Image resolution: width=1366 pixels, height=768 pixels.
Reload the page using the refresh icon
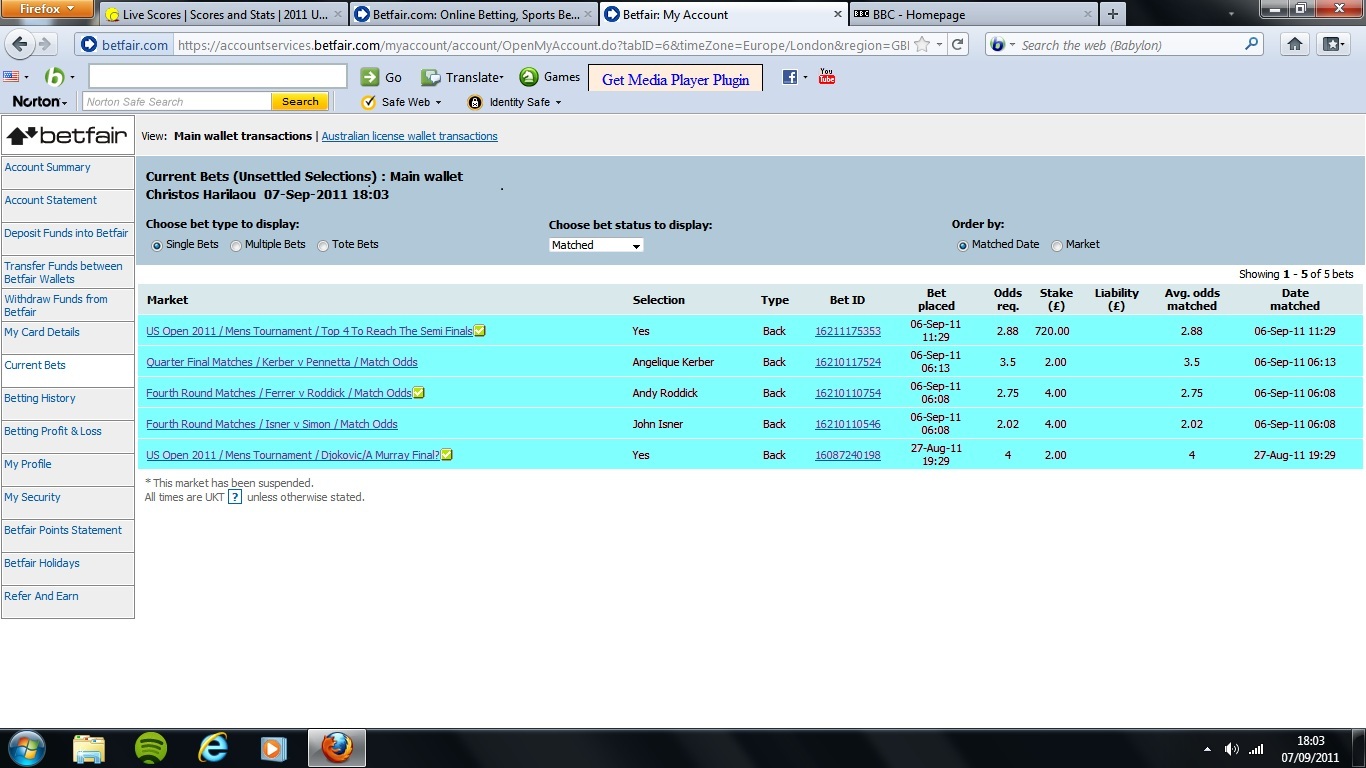pos(957,45)
